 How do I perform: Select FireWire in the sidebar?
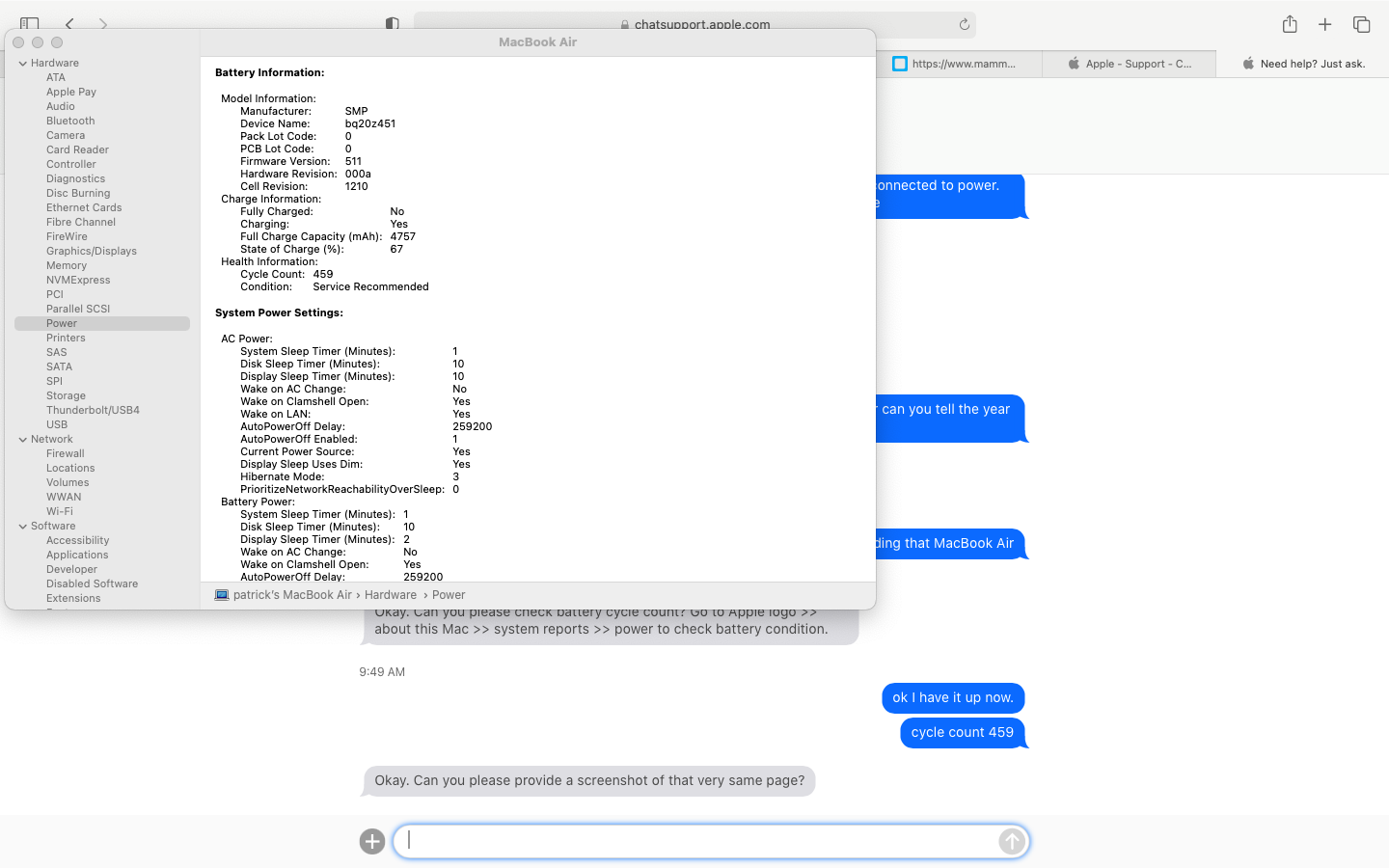[67, 237]
